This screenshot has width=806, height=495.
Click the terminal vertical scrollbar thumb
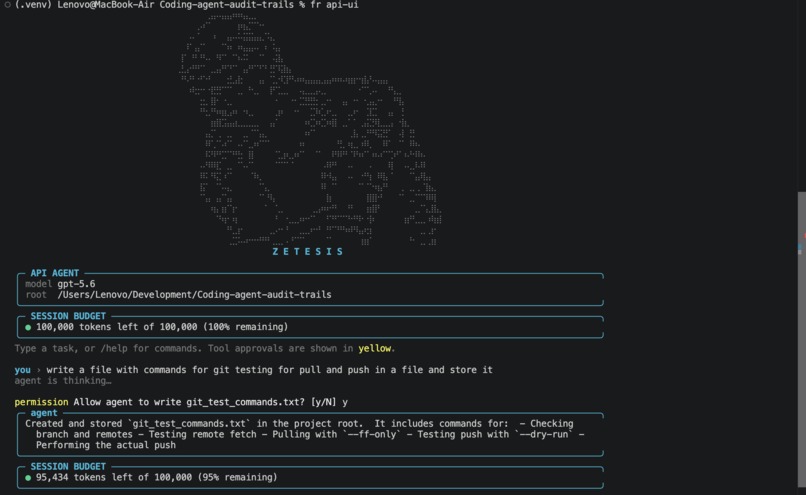(x=801, y=339)
